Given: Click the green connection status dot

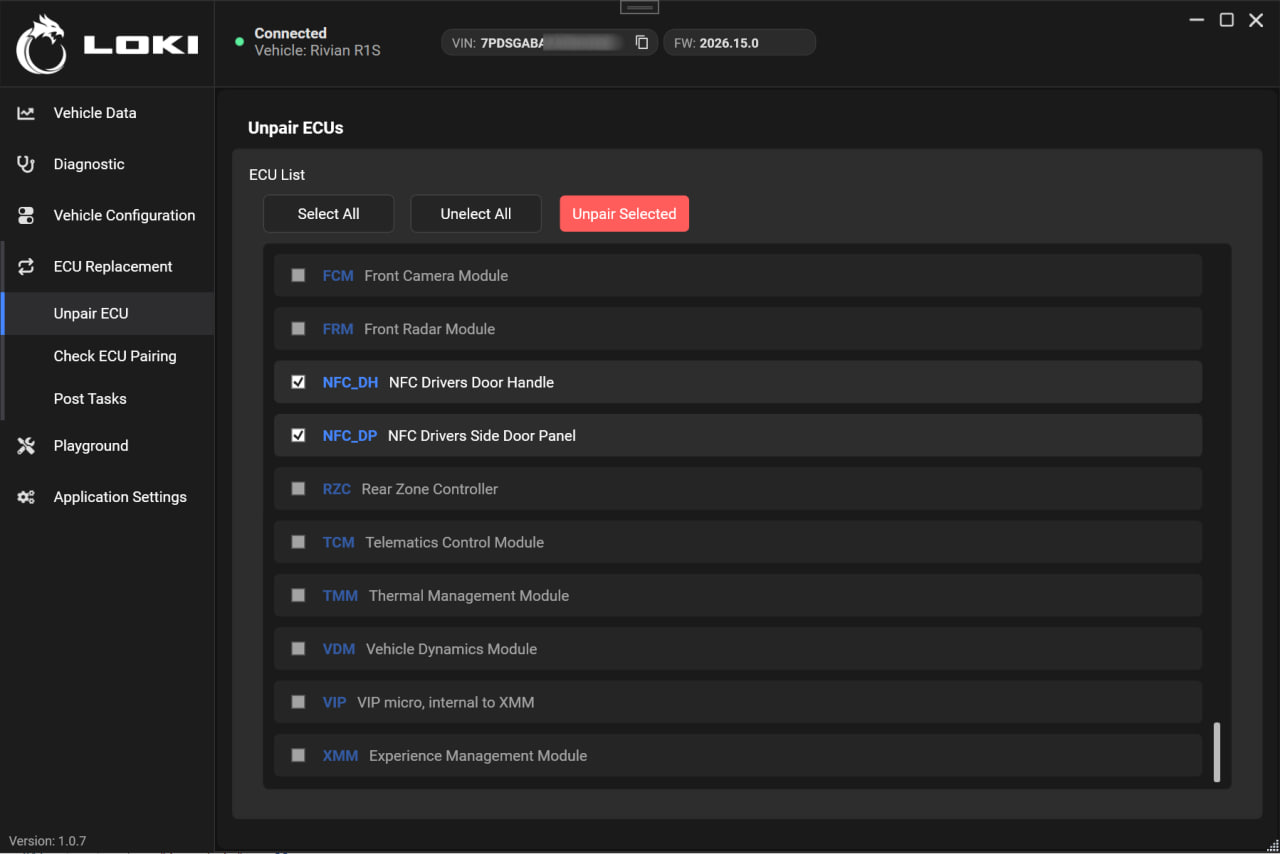Looking at the screenshot, I should (x=239, y=42).
